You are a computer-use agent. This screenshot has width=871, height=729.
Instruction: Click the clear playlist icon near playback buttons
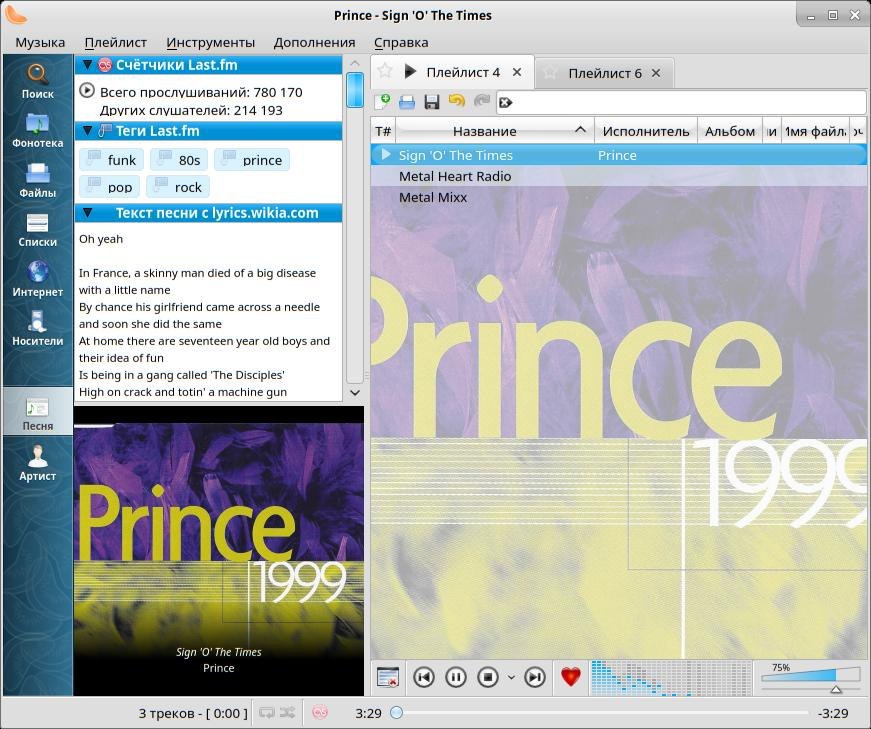387,677
